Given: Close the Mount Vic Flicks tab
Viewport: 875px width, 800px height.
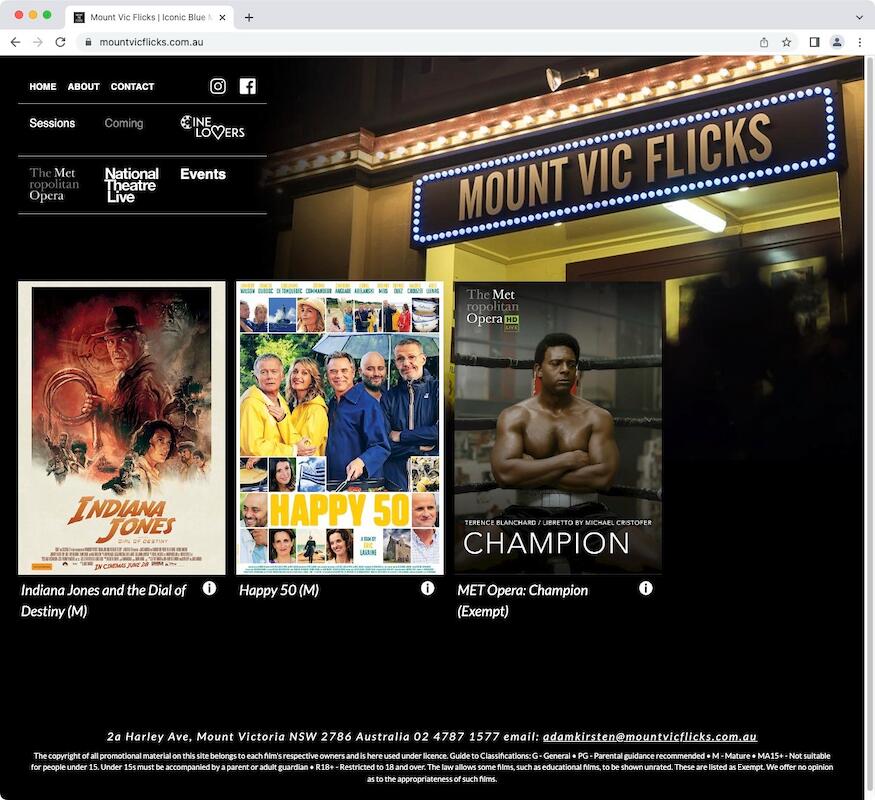Looking at the screenshot, I should (222, 17).
